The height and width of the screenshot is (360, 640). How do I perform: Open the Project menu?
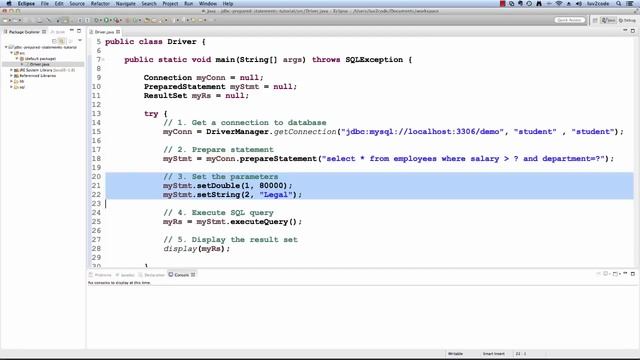click(x=170, y=4)
